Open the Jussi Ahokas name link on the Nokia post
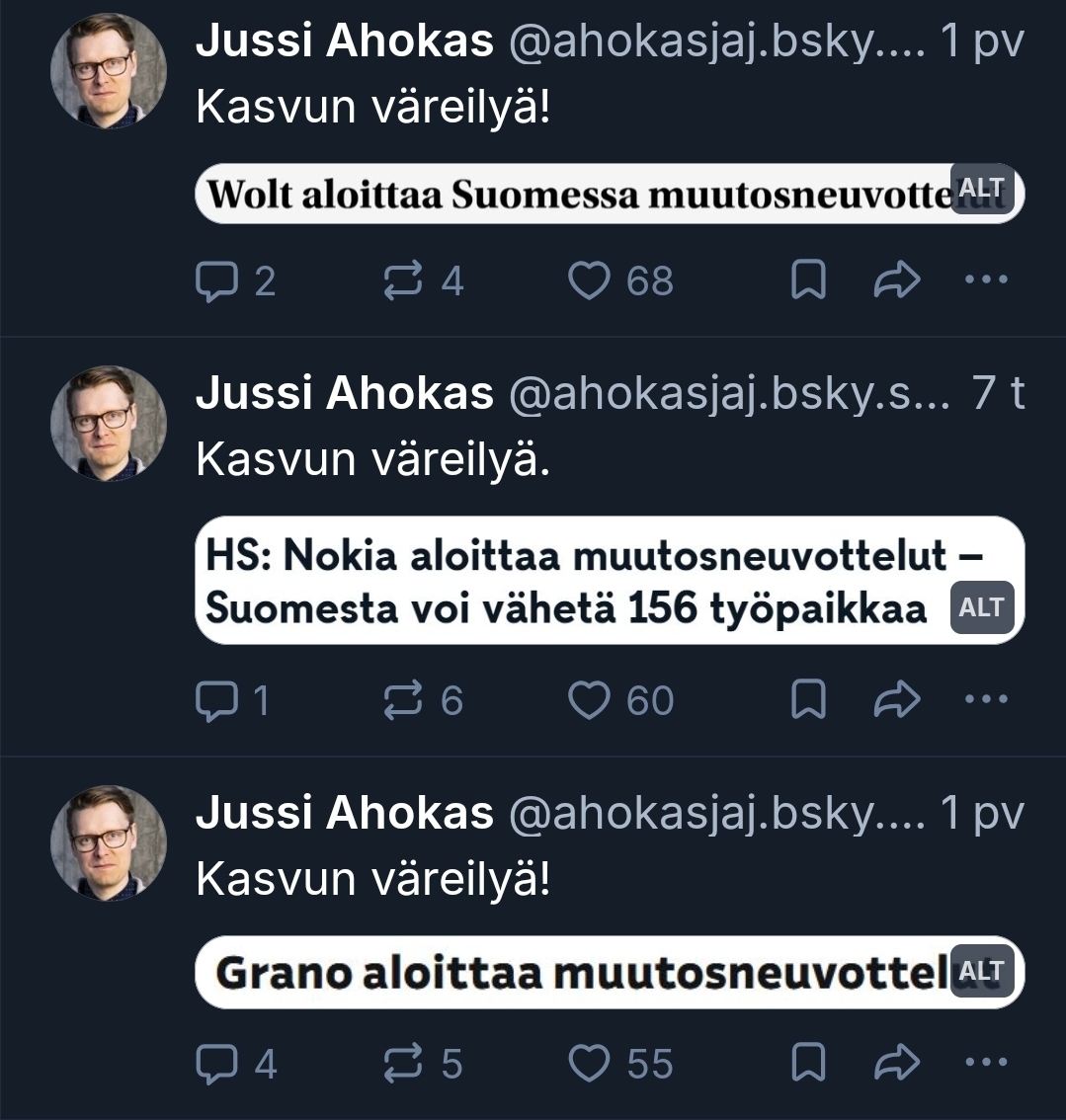Viewport: 1066px width, 1120px height. click(x=344, y=393)
